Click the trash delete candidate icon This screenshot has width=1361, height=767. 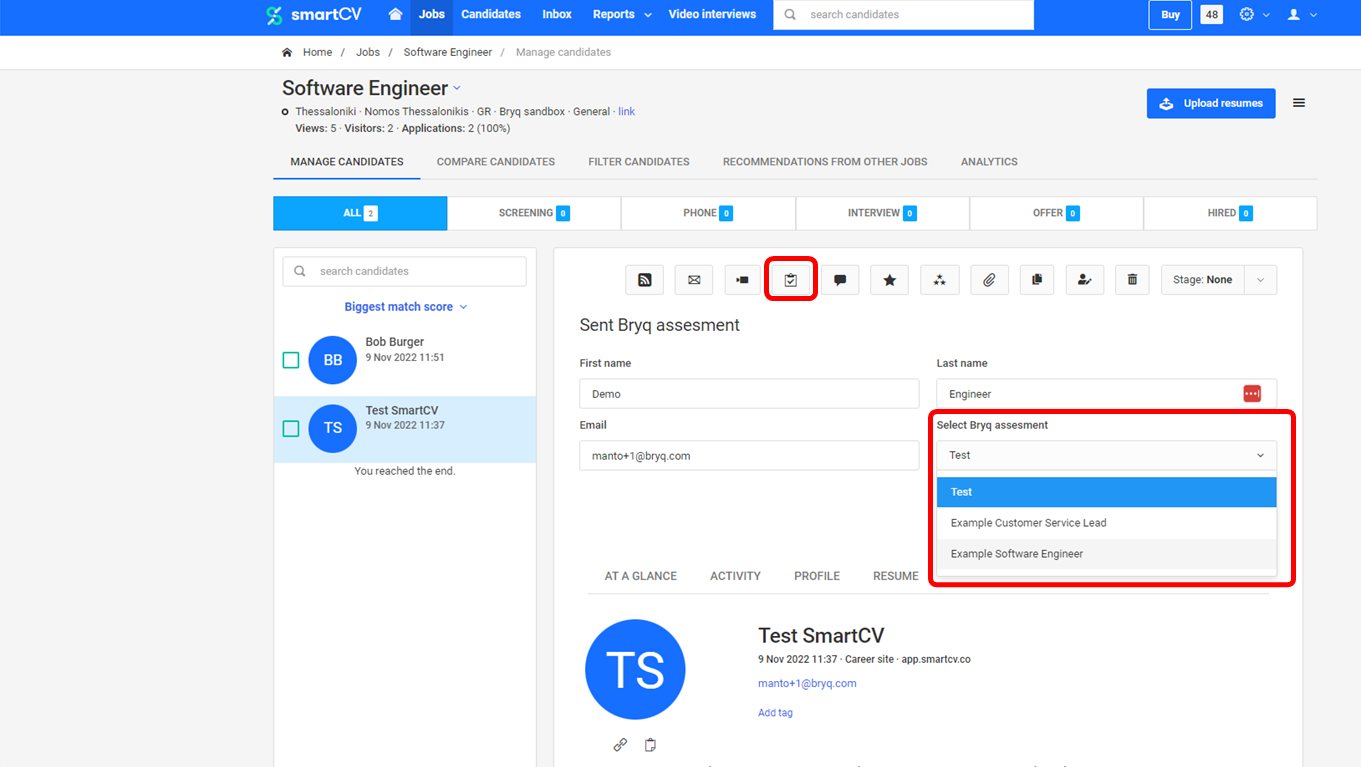coord(1132,280)
